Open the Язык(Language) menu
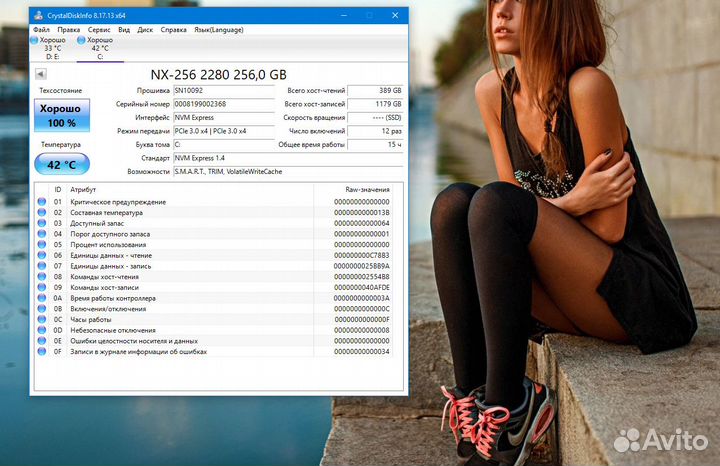The height and width of the screenshot is (466, 720). pyautogui.click(x=219, y=30)
